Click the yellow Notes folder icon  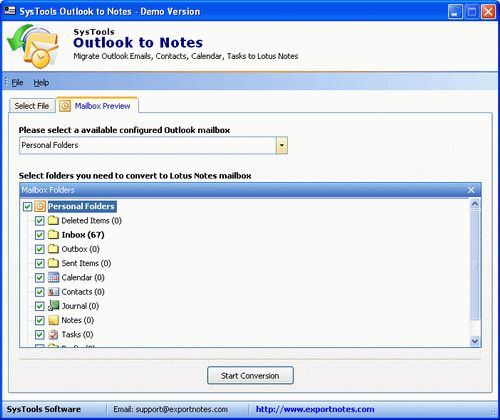coord(53,320)
